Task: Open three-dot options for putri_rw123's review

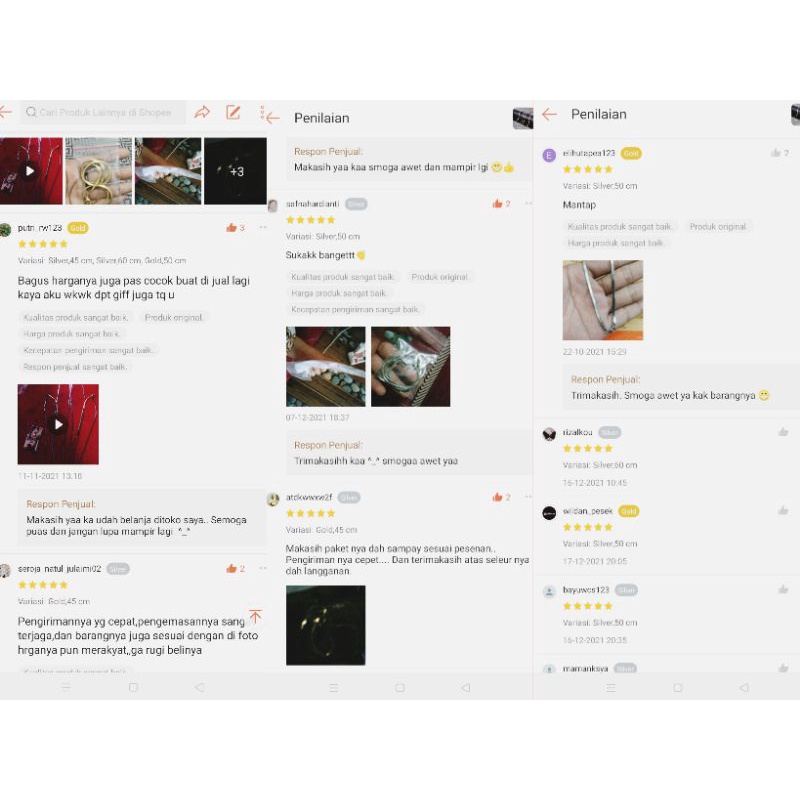Action: point(263,227)
